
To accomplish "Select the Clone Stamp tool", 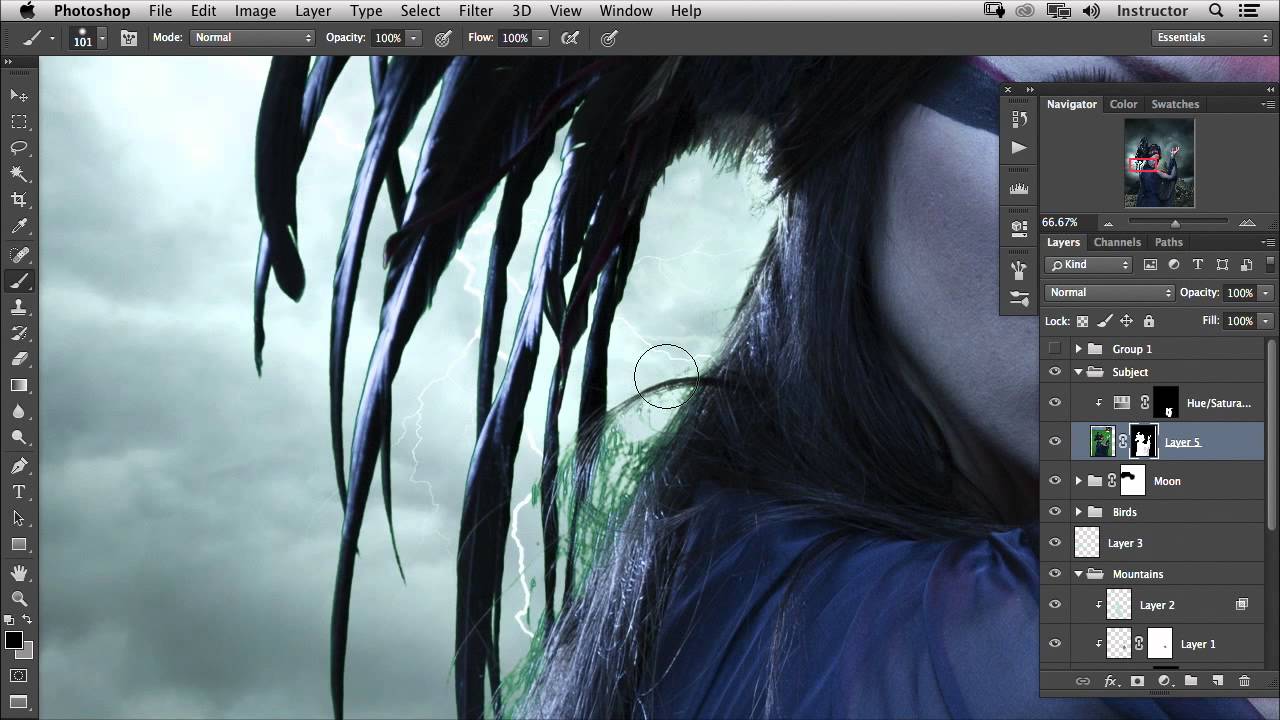I will [x=19, y=307].
